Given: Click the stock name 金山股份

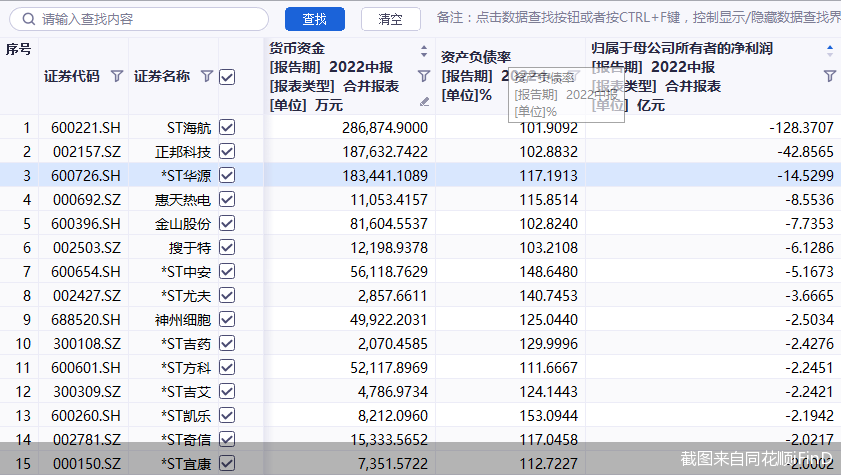Looking at the screenshot, I should click(183, 224).
